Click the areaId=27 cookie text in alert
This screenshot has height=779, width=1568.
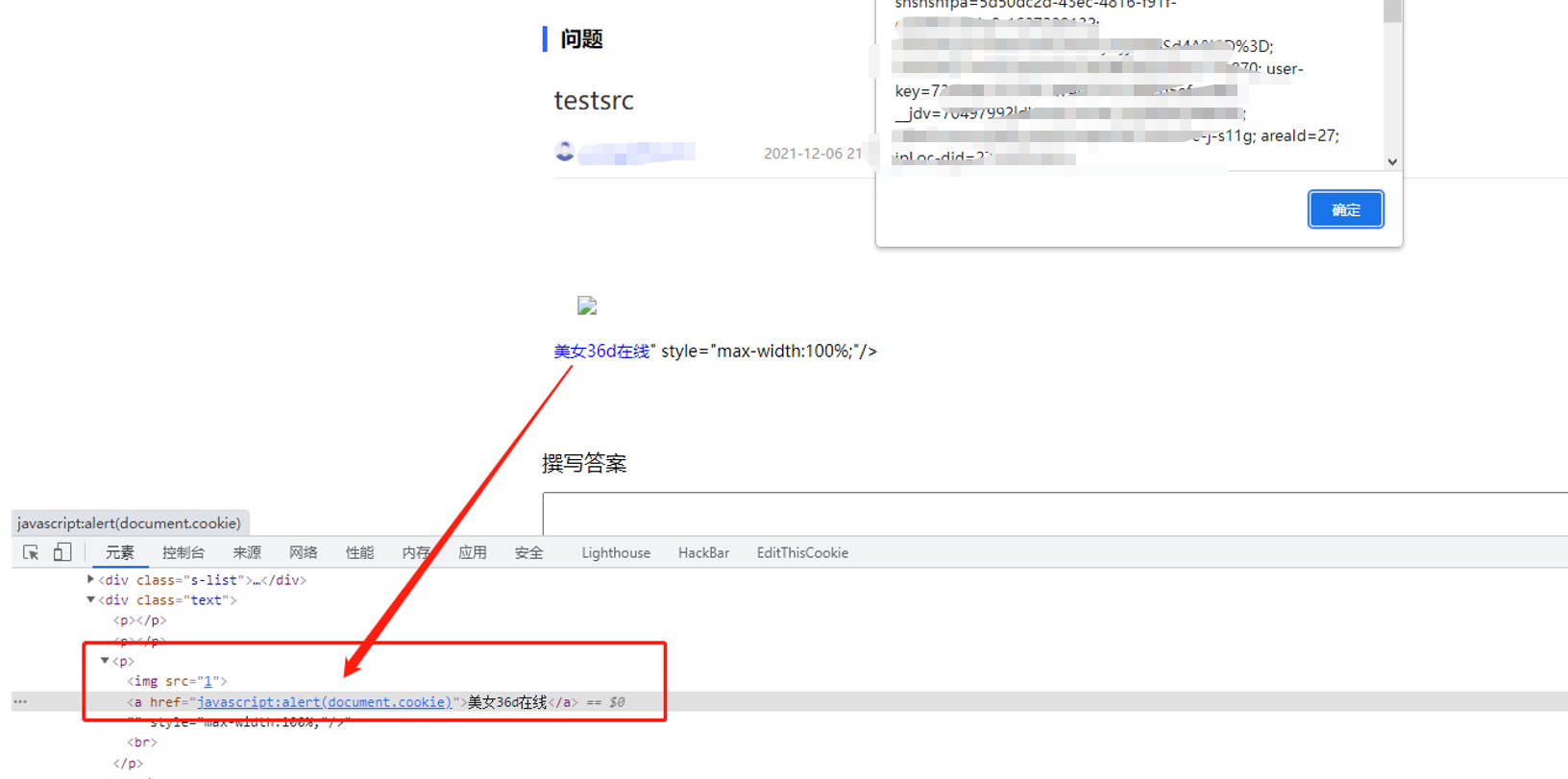pyautogui.click(x=1300, y=136)
